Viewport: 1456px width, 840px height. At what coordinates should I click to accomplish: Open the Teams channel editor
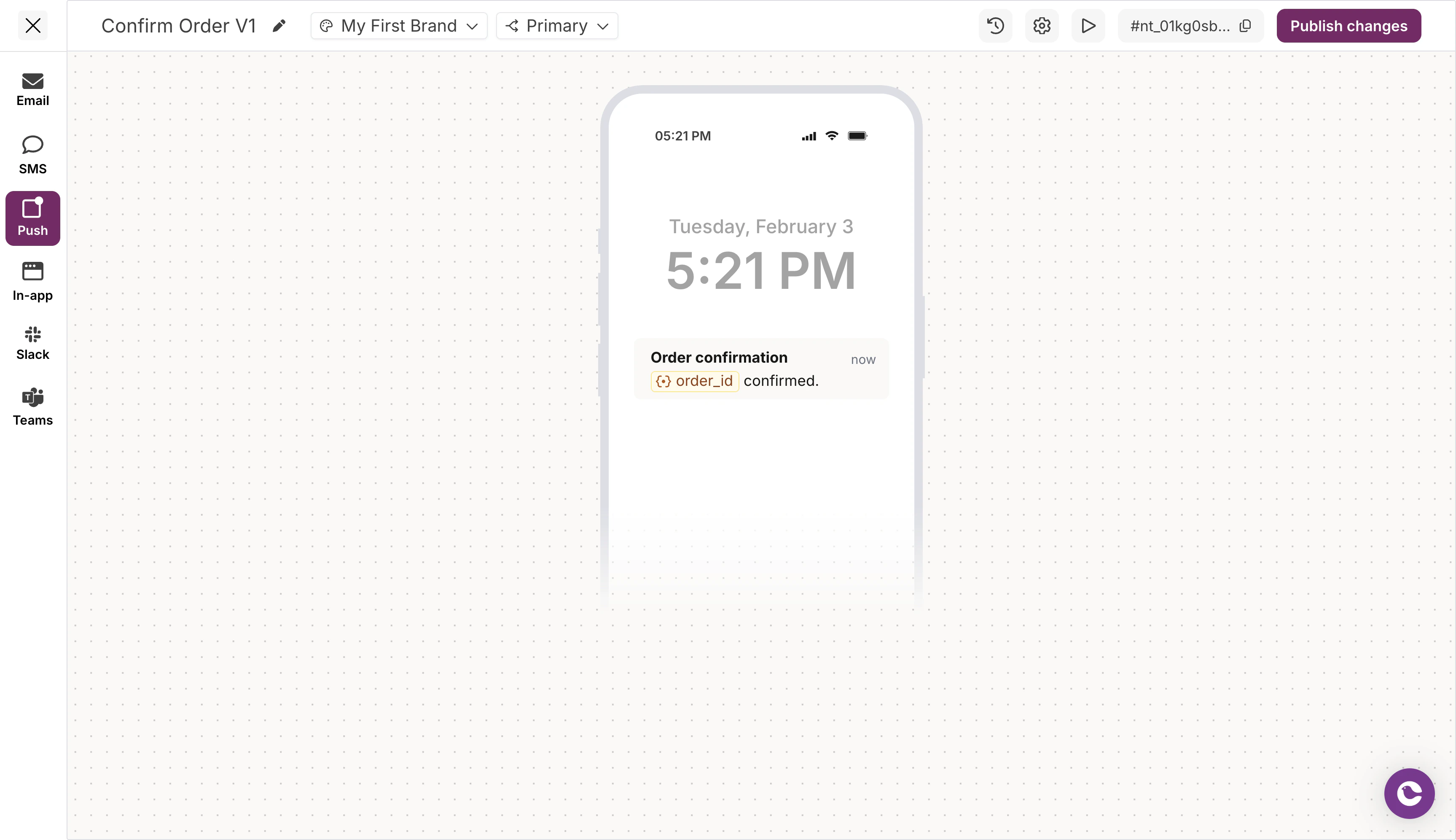click(x=32, y=407)
